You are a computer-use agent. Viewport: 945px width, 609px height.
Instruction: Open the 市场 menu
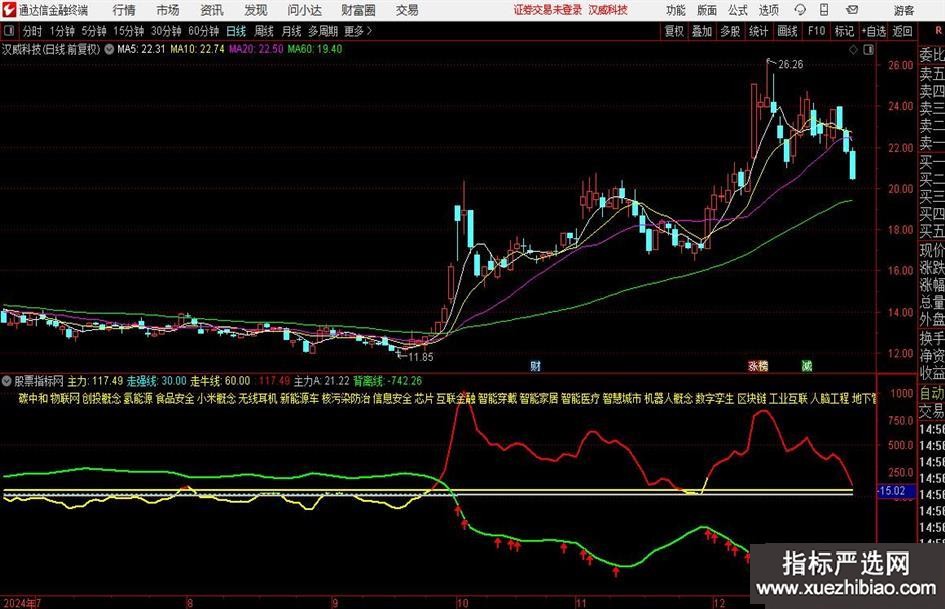point(168,10)
